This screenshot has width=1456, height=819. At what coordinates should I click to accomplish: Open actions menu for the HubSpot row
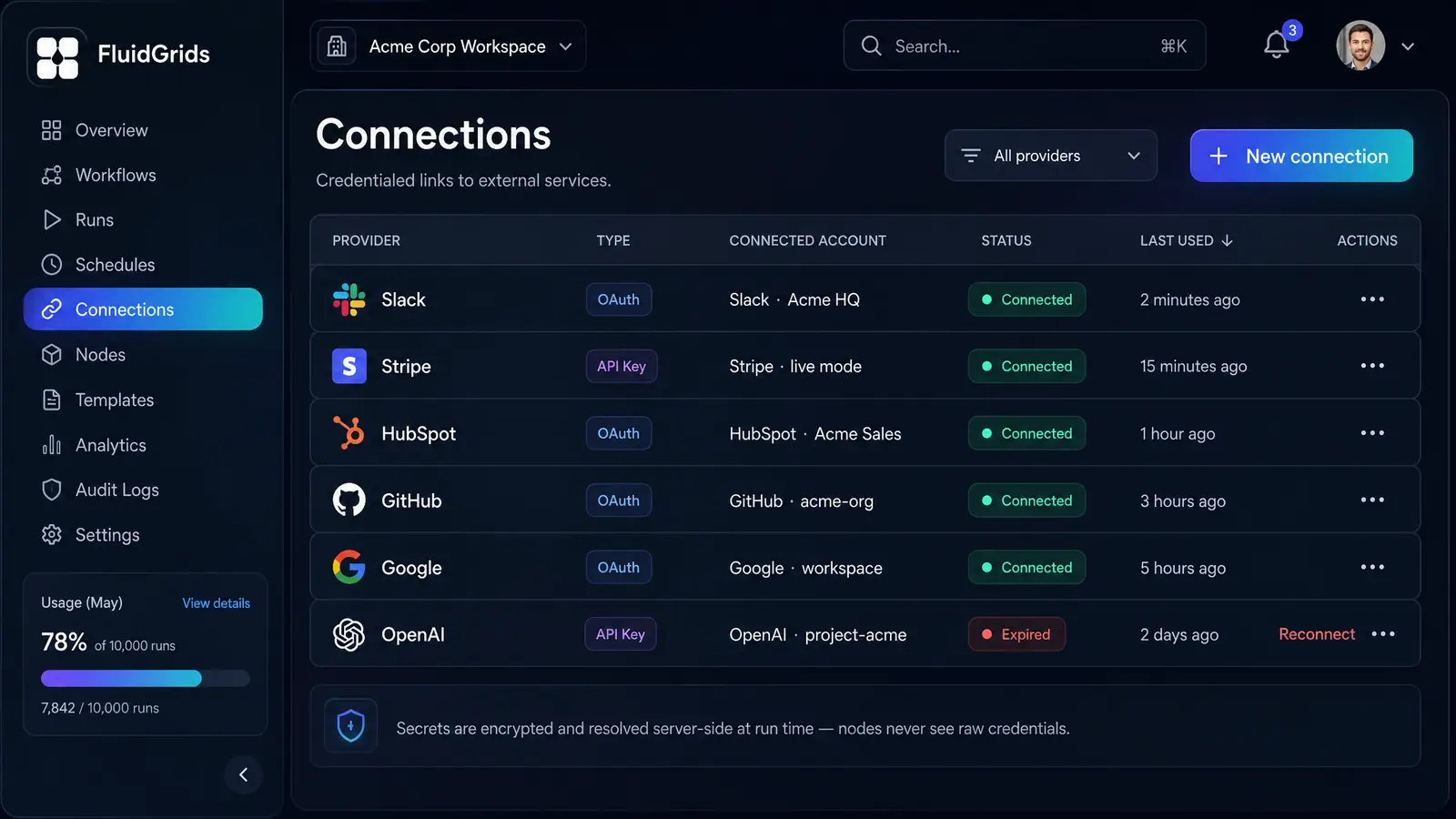pos(1372,433)
